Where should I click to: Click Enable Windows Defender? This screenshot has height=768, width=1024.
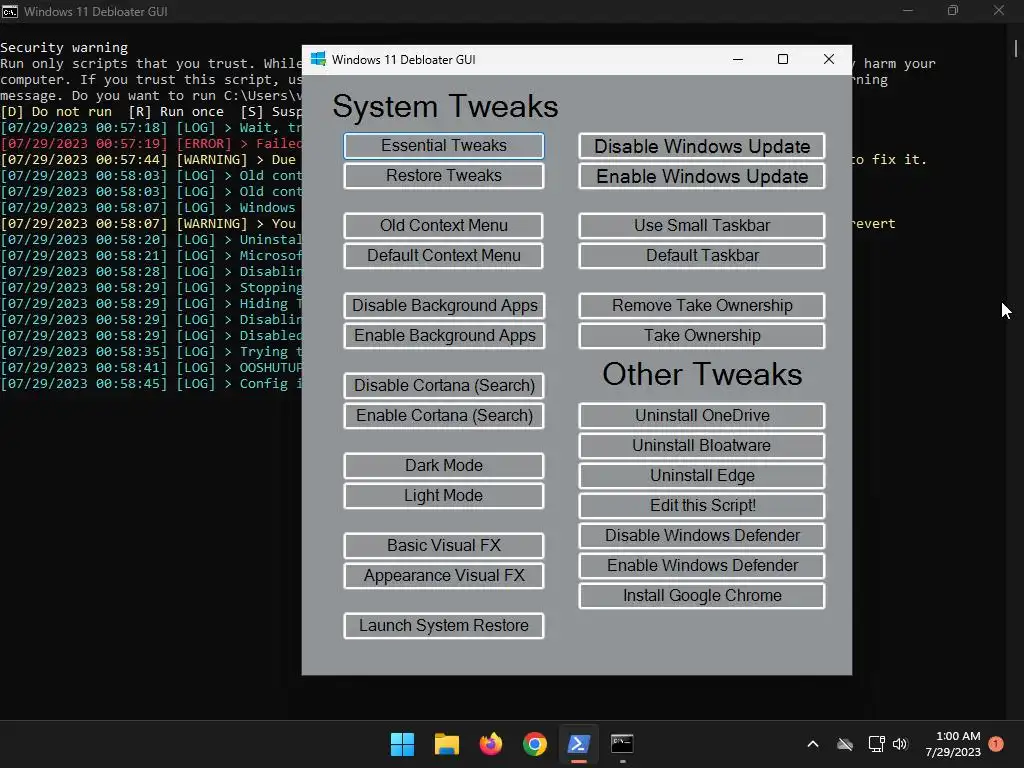[x=702, y=566]
